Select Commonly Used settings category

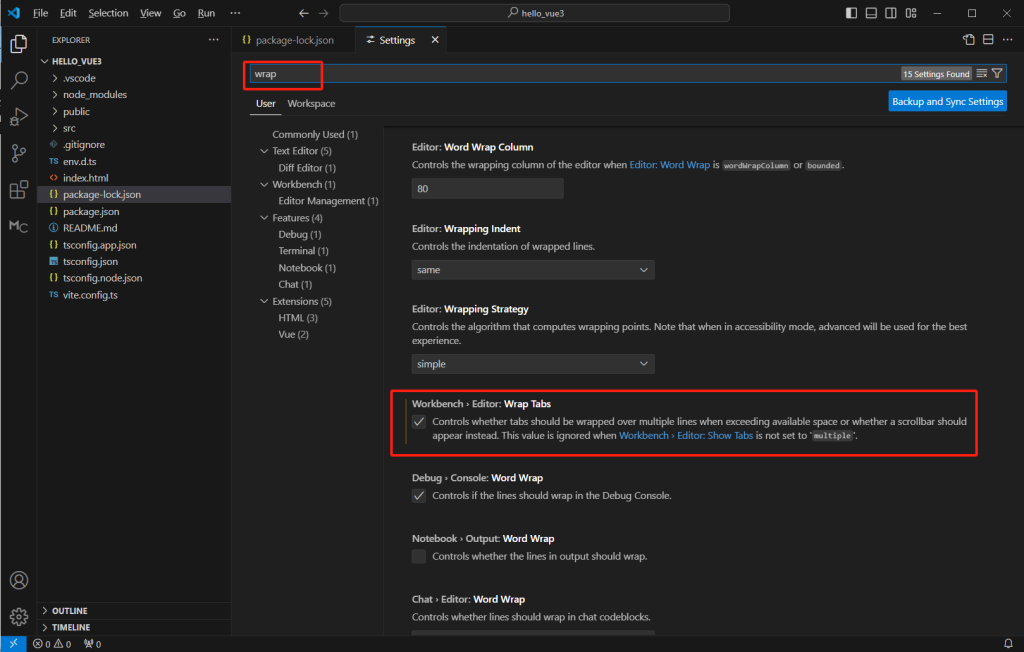click(x=315, y=135)
